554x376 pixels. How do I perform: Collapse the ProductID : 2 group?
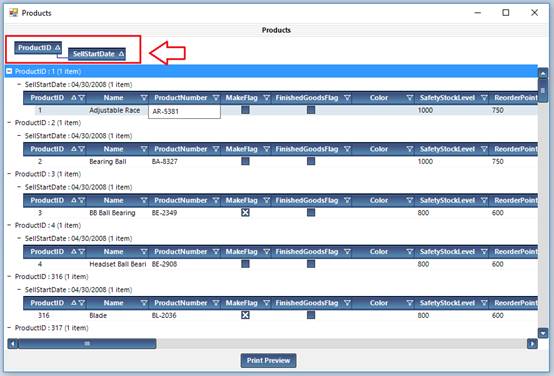pos(9,123)
